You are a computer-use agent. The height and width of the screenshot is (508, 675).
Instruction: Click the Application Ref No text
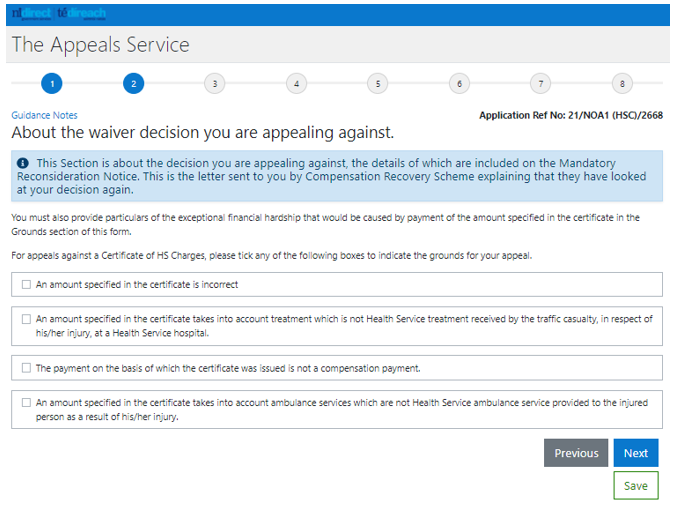(x=571, y=115)
